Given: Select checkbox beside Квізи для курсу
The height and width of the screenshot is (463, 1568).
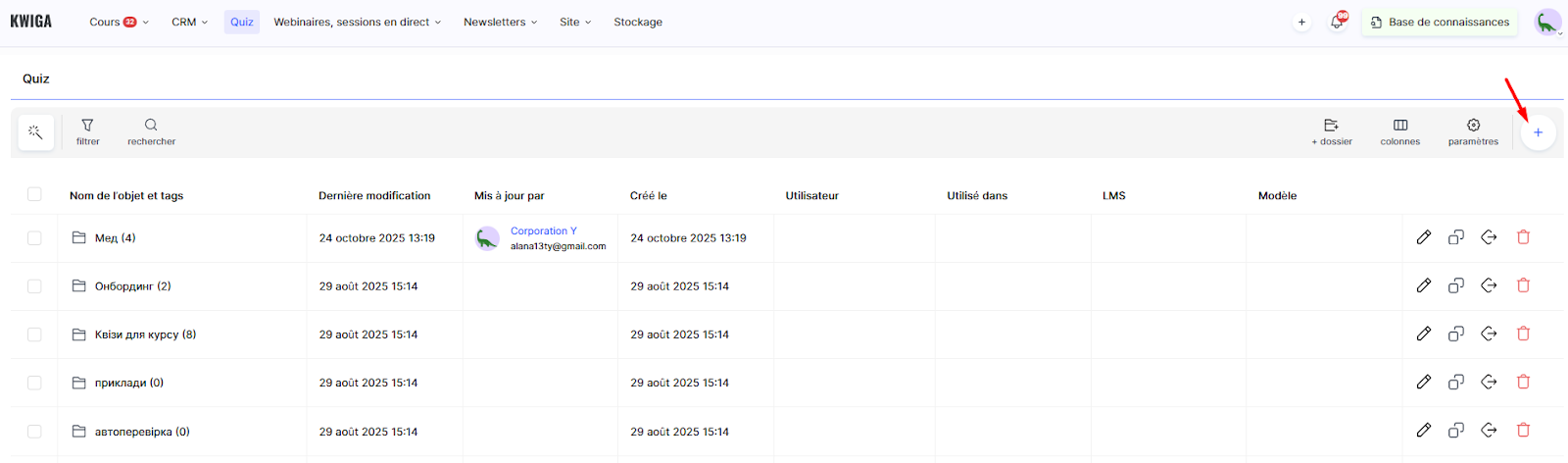Looking at the screenshot, I should pos(34,334).
